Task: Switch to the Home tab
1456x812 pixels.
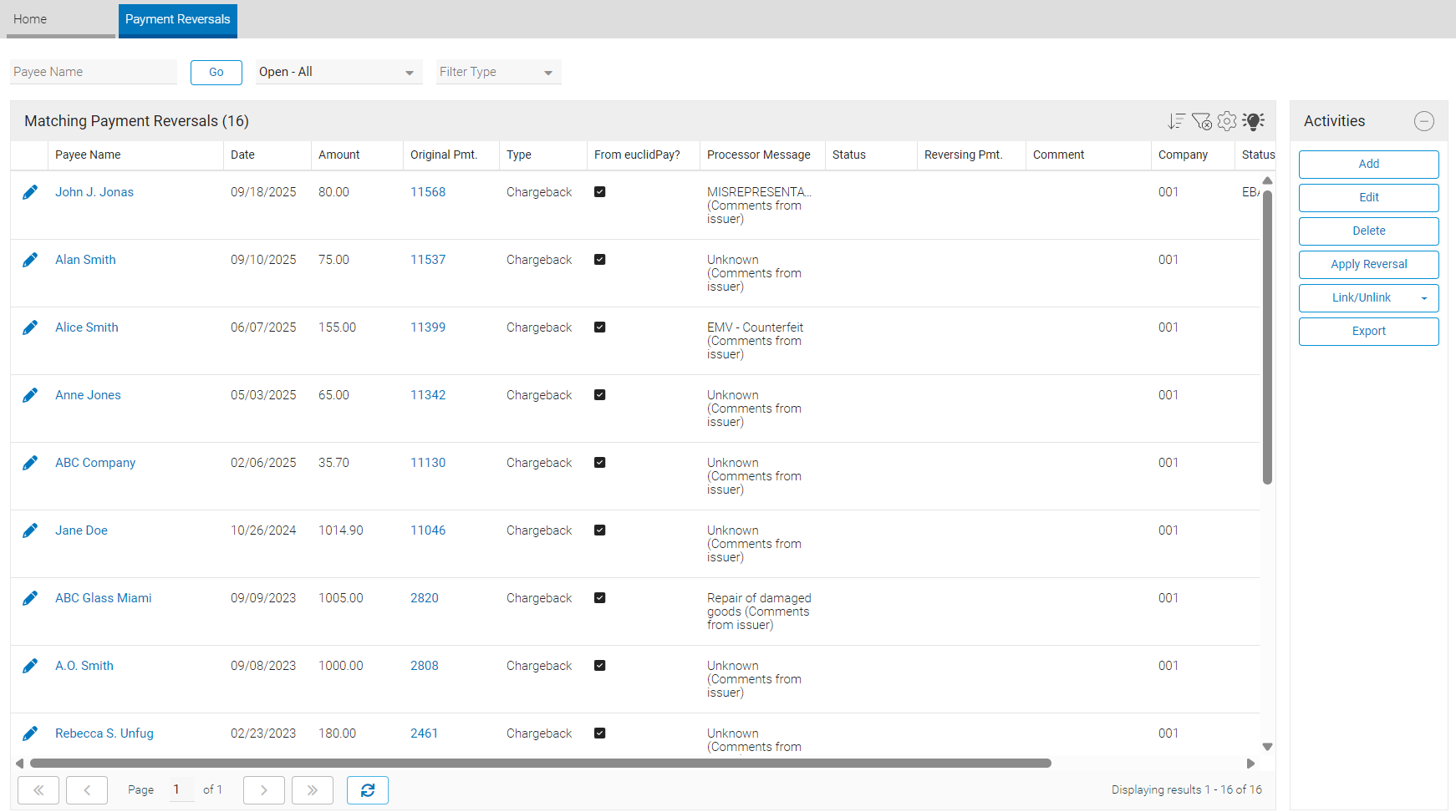Action: (60, 19)
